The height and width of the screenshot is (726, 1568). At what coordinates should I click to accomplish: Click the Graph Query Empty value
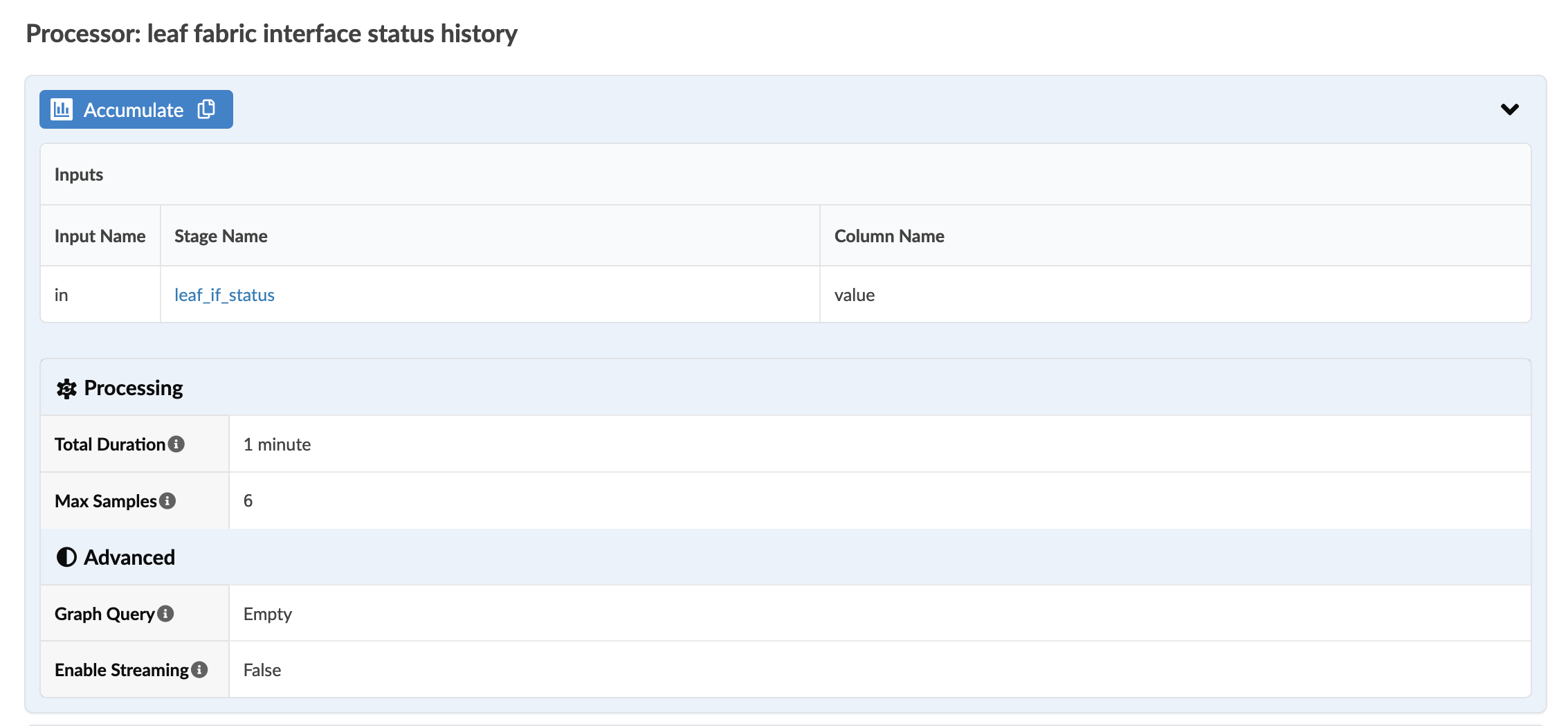coord(268,614)
